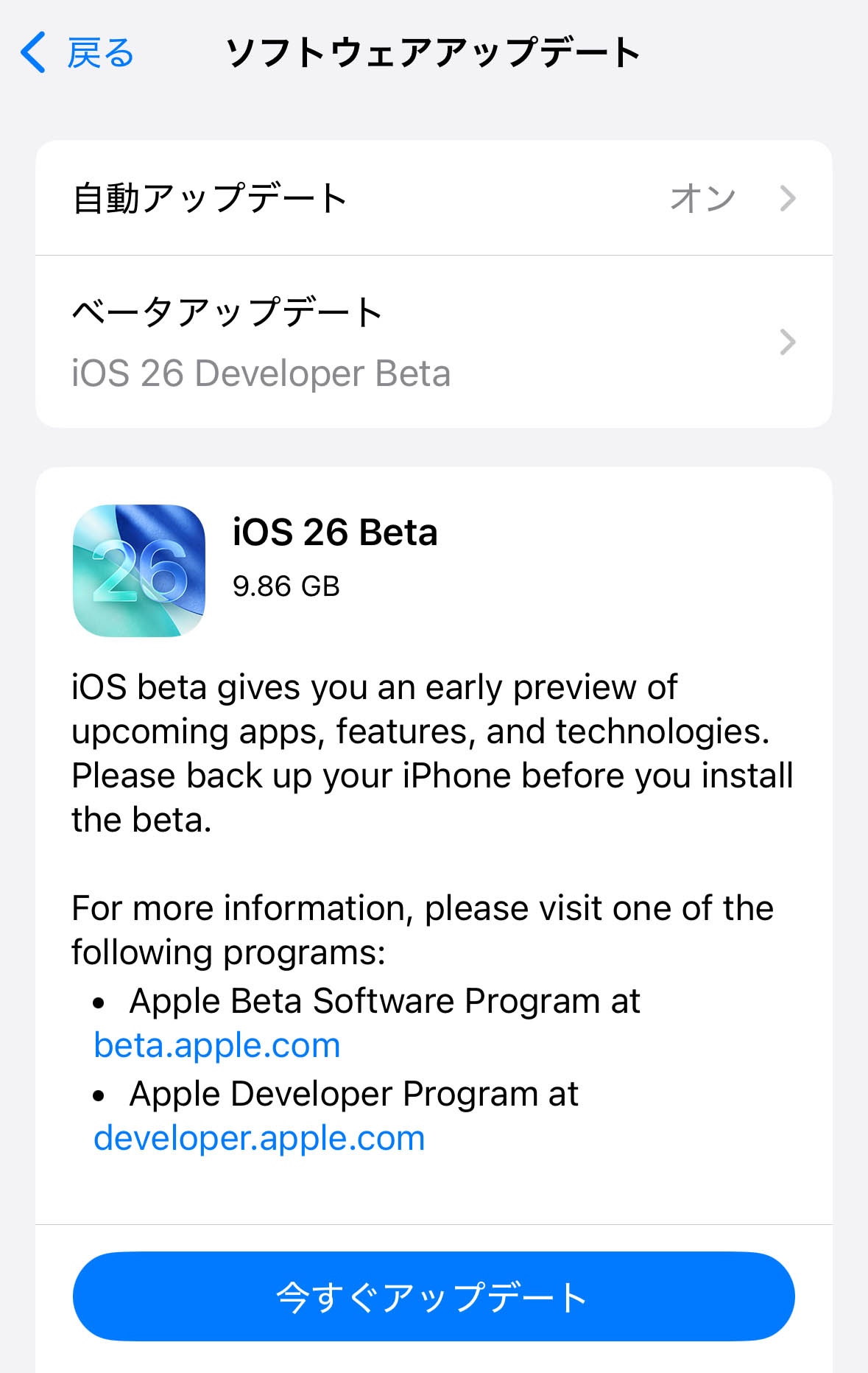868x1373 pixels.
Task: Click the ソフトウェアアップデート page title
Action: [433, 53]
